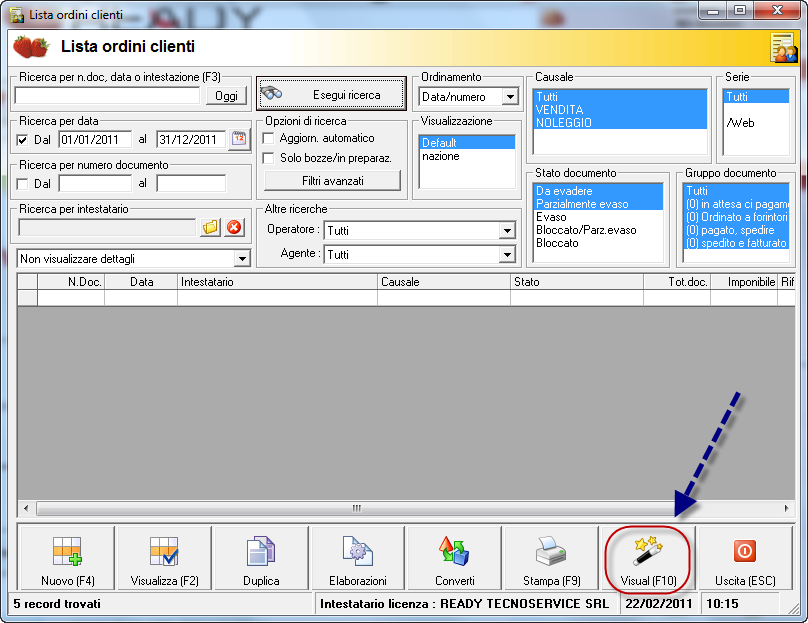
Task: Click the ending document number field
Action: pos(191,183)
